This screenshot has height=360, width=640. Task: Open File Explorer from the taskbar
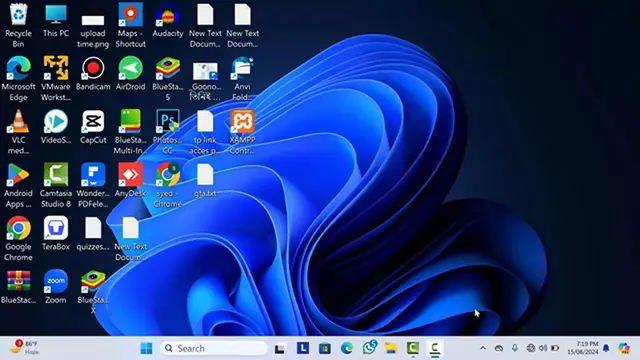[x=391, y=348]
